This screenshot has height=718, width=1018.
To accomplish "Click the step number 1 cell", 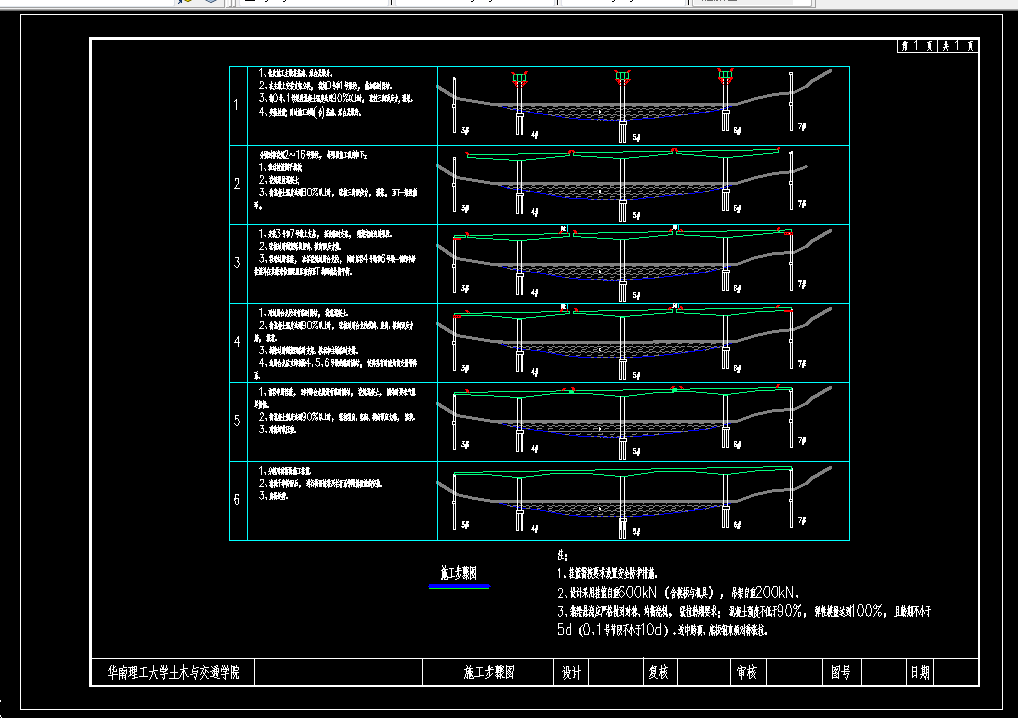I will (238, 106).
